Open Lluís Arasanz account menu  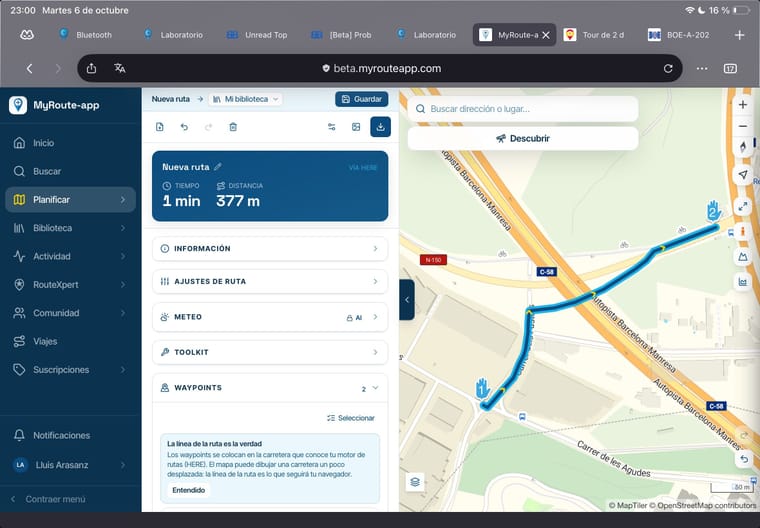(70, 465)
